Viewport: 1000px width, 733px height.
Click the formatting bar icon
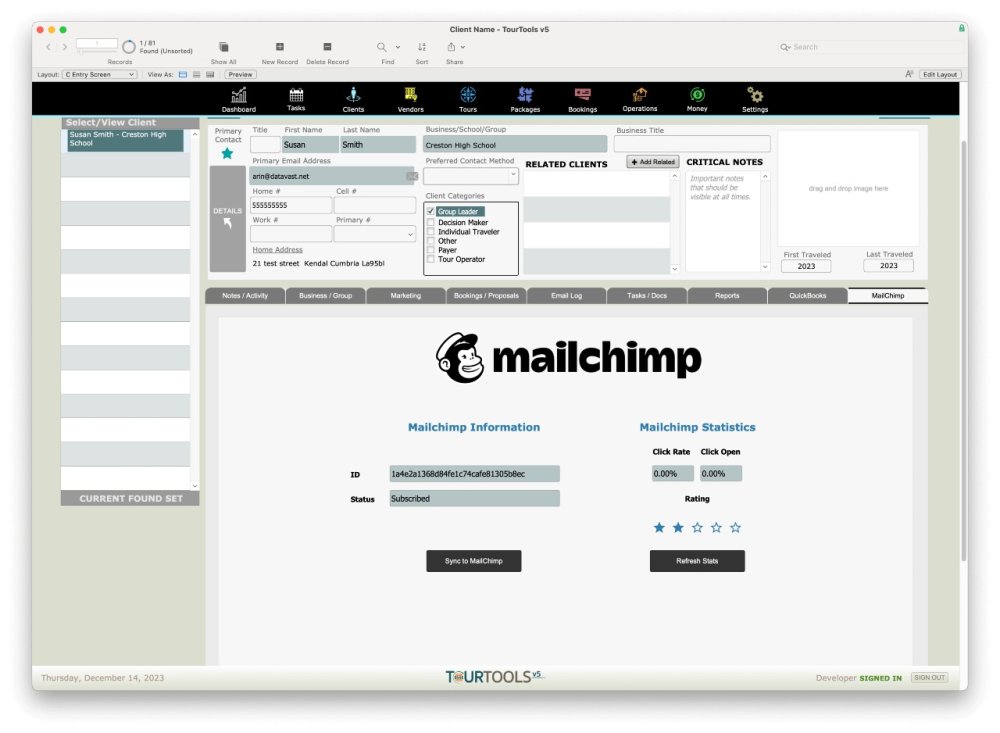(x=909, y=75)
